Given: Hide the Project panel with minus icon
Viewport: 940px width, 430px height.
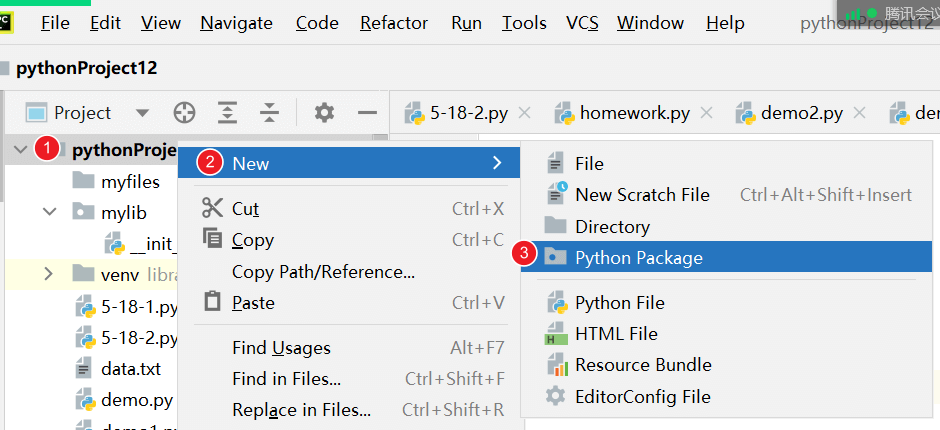Looking at the screenshot, I should pyautogui.click(x=367, y=112).
